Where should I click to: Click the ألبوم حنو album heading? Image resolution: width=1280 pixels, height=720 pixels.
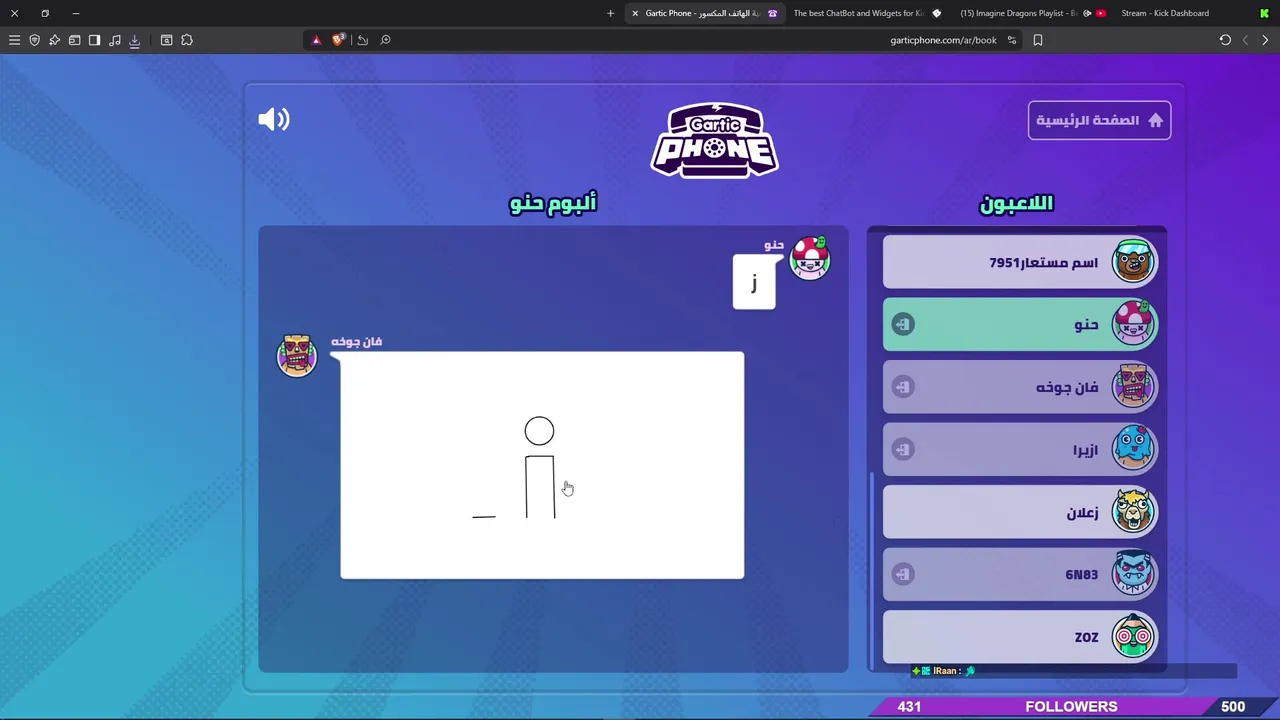point(553,203)
